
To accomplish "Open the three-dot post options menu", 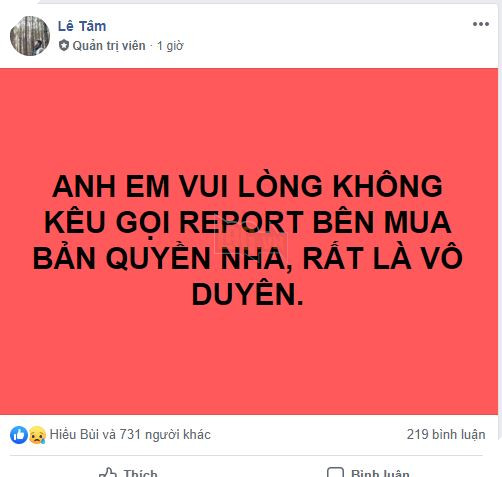I will click(x=481, y=24).
